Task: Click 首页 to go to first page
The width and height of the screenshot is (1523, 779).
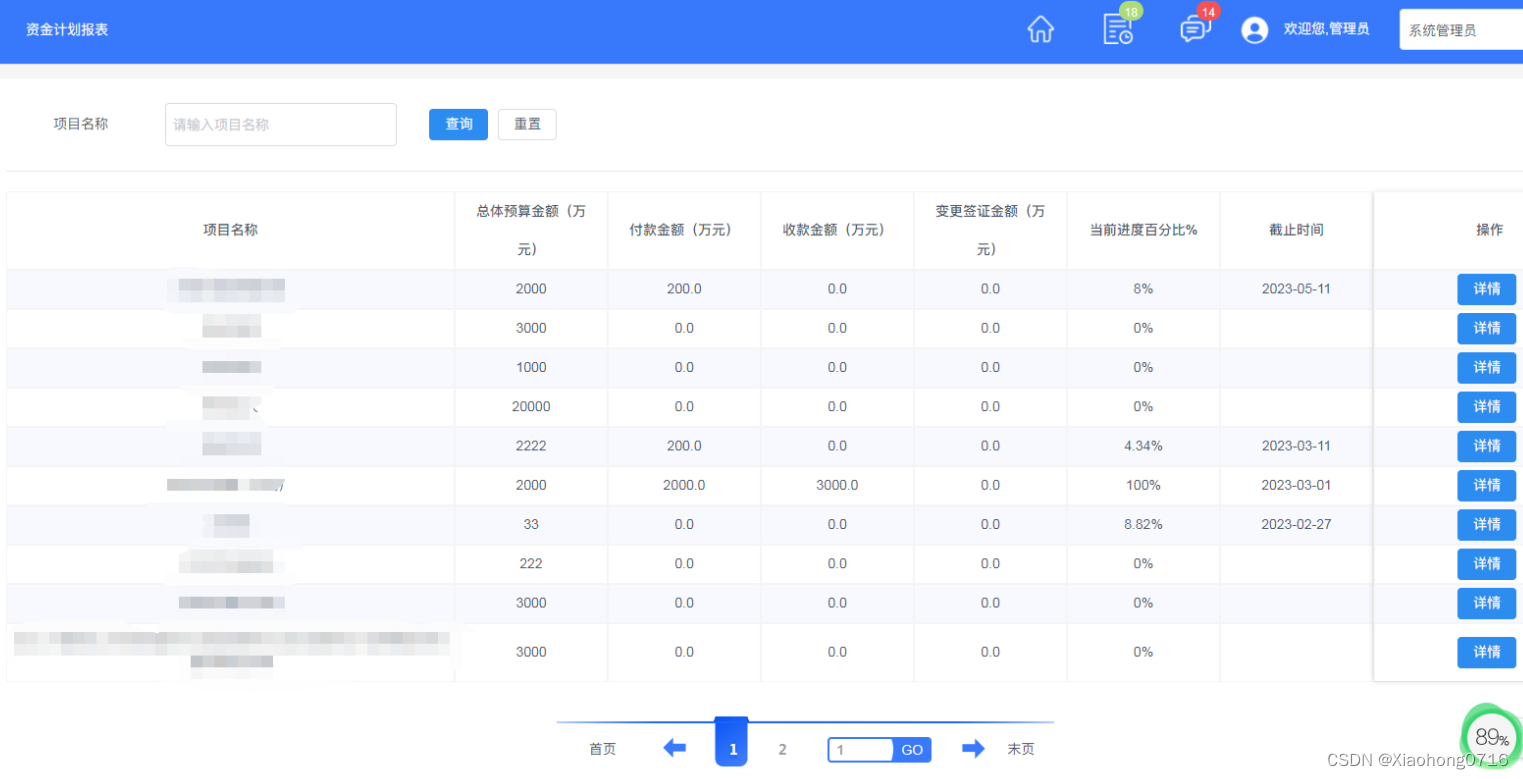Action: [602, 749]
